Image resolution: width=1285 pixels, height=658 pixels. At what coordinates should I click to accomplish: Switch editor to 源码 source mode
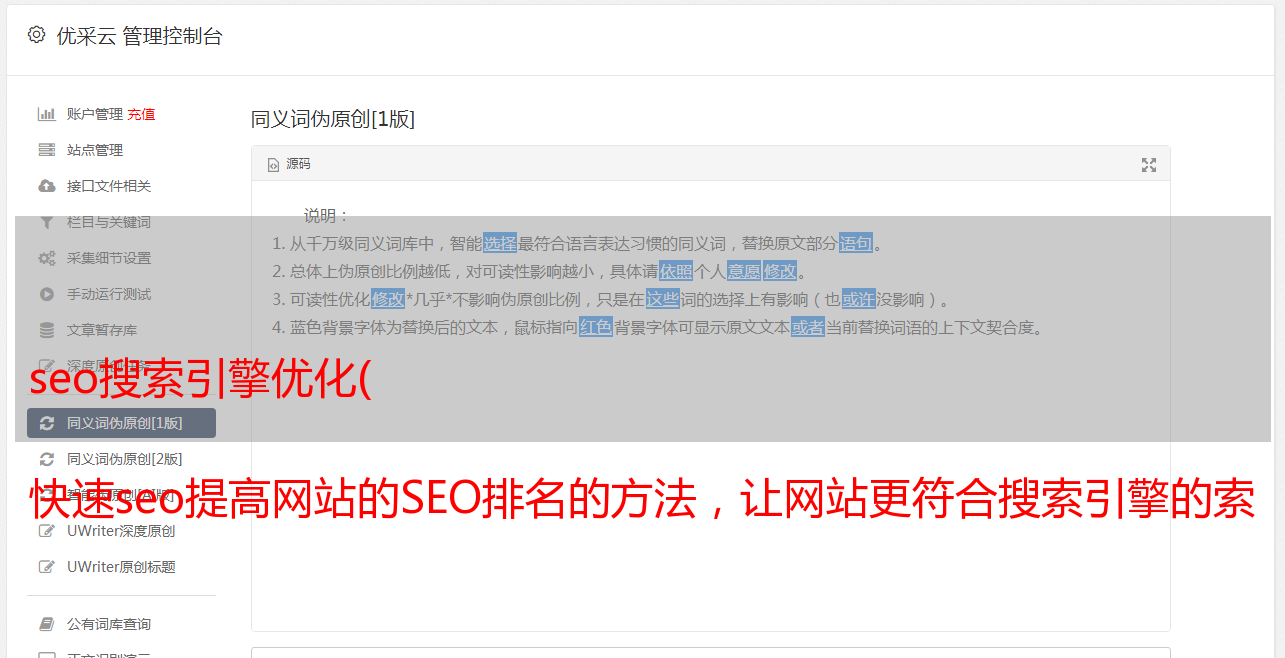tap(289, 164)
